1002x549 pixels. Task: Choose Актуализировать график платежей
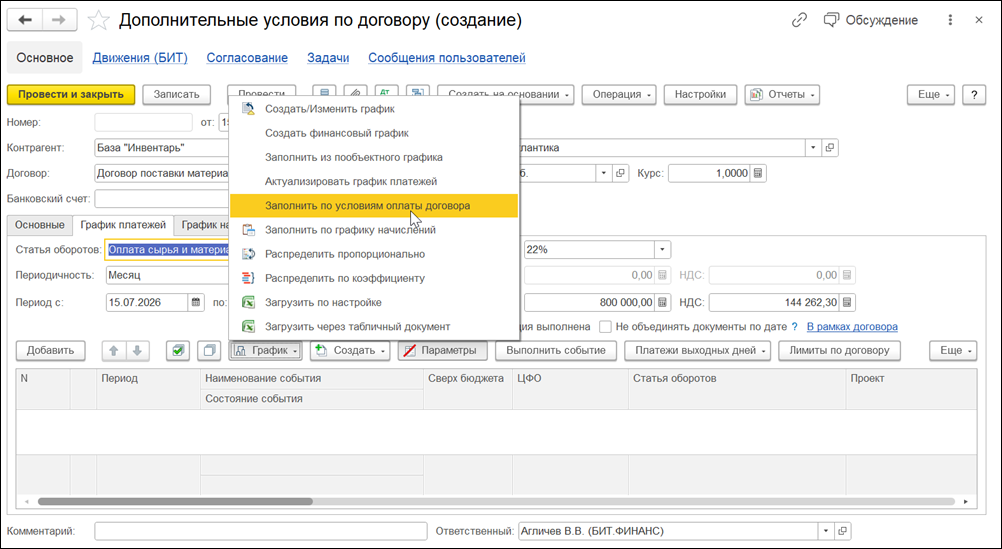[374, 182]
